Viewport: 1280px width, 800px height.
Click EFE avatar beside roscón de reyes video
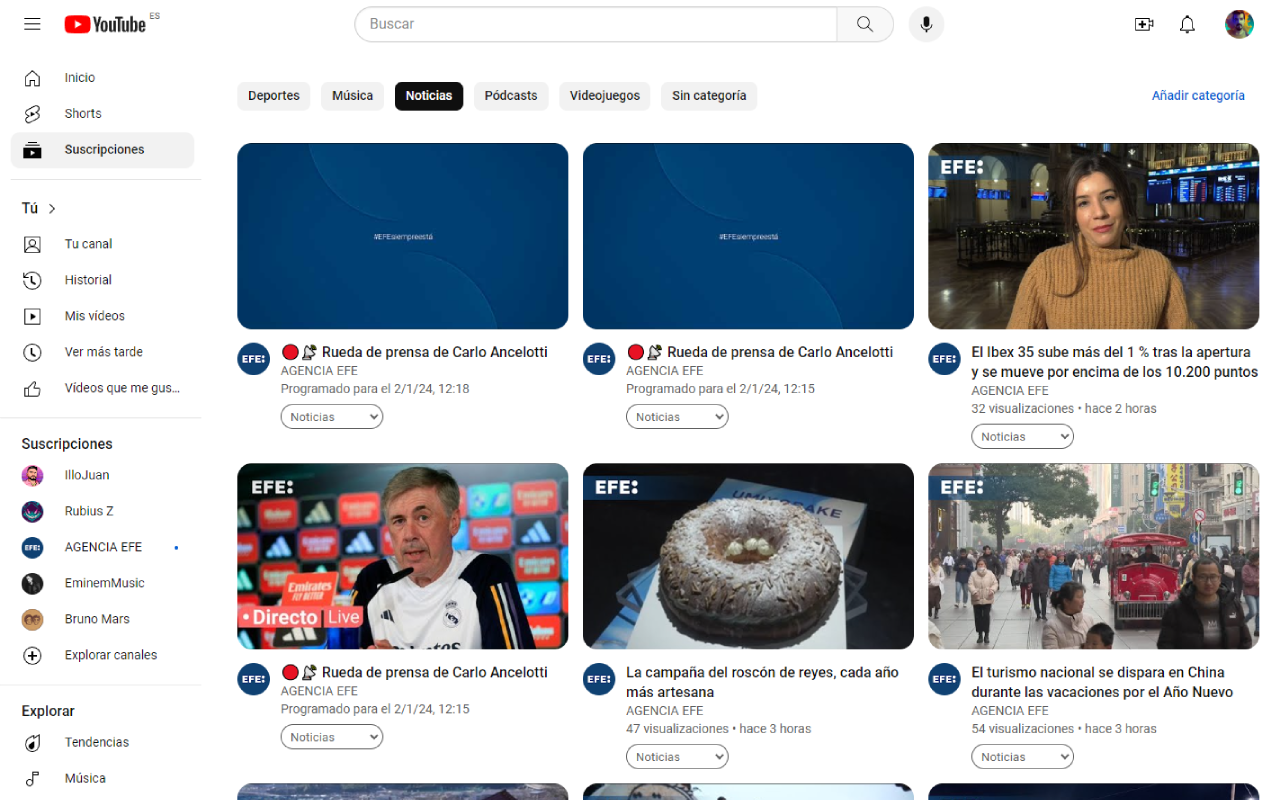pos(599,679)
